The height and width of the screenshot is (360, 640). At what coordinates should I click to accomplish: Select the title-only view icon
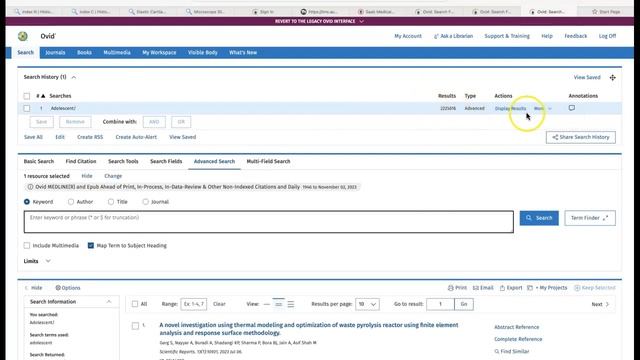pyautogui.click(x=267, y=304)
